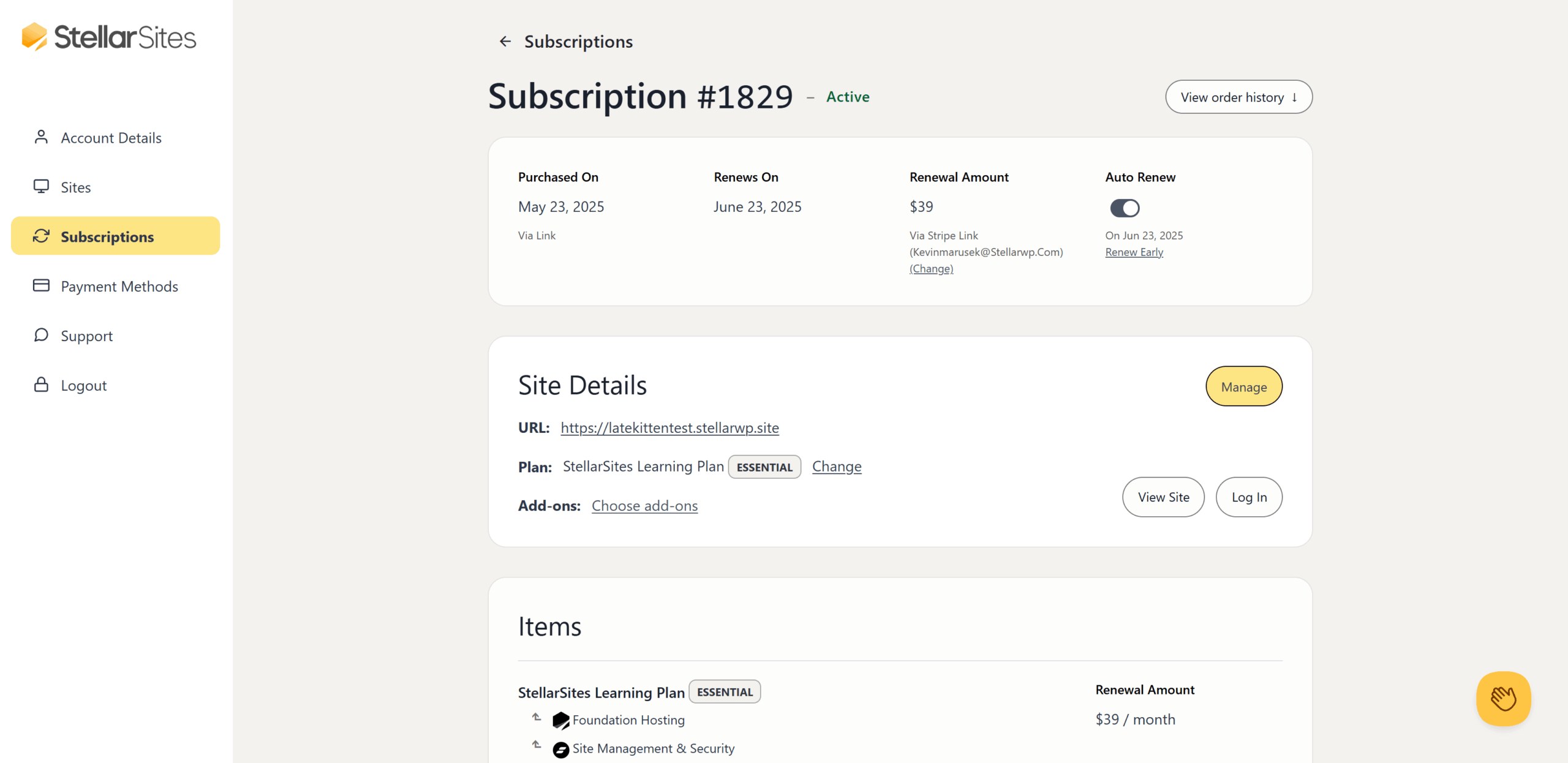This screenshot has height=763, width=1568.
Task: Click the ESSENTIAL badge in Items
Action: pyautogui.click(x=725, y=691)
